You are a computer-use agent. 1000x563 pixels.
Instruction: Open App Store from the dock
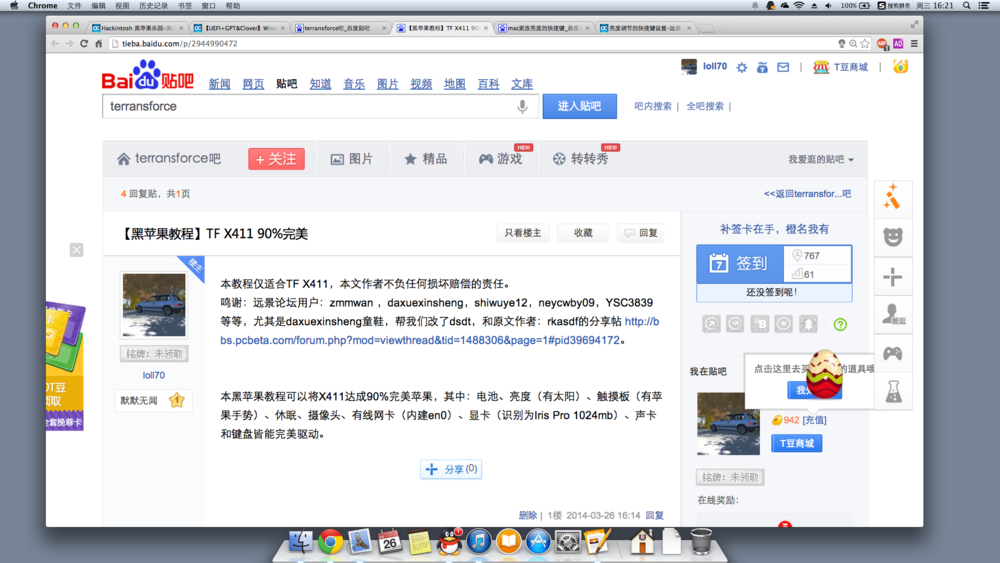(x=538, y=542)
